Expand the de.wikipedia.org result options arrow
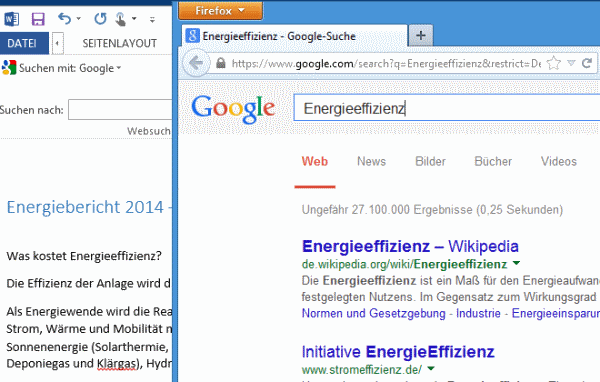Viewport: 600px width, 382px height. (x=516, y=263)
